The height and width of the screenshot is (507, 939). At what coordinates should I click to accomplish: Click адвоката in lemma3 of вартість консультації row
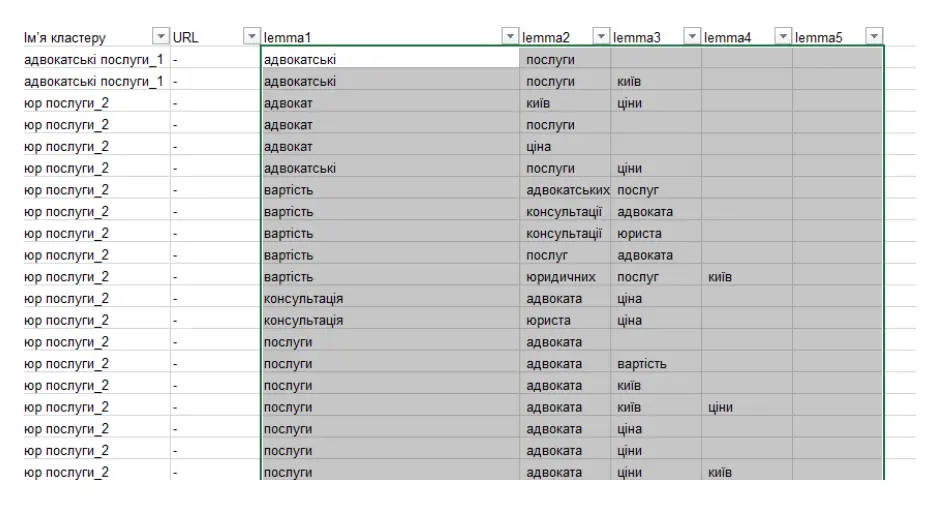pyautogui.click(x=656, y=212)
